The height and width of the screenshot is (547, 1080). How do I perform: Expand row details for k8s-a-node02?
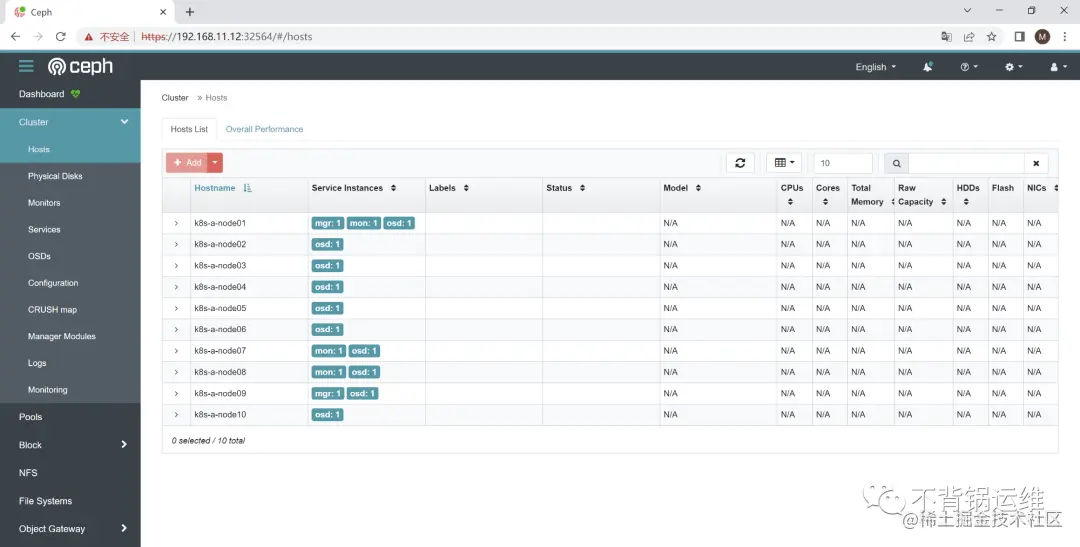click(x=176, y=245)
